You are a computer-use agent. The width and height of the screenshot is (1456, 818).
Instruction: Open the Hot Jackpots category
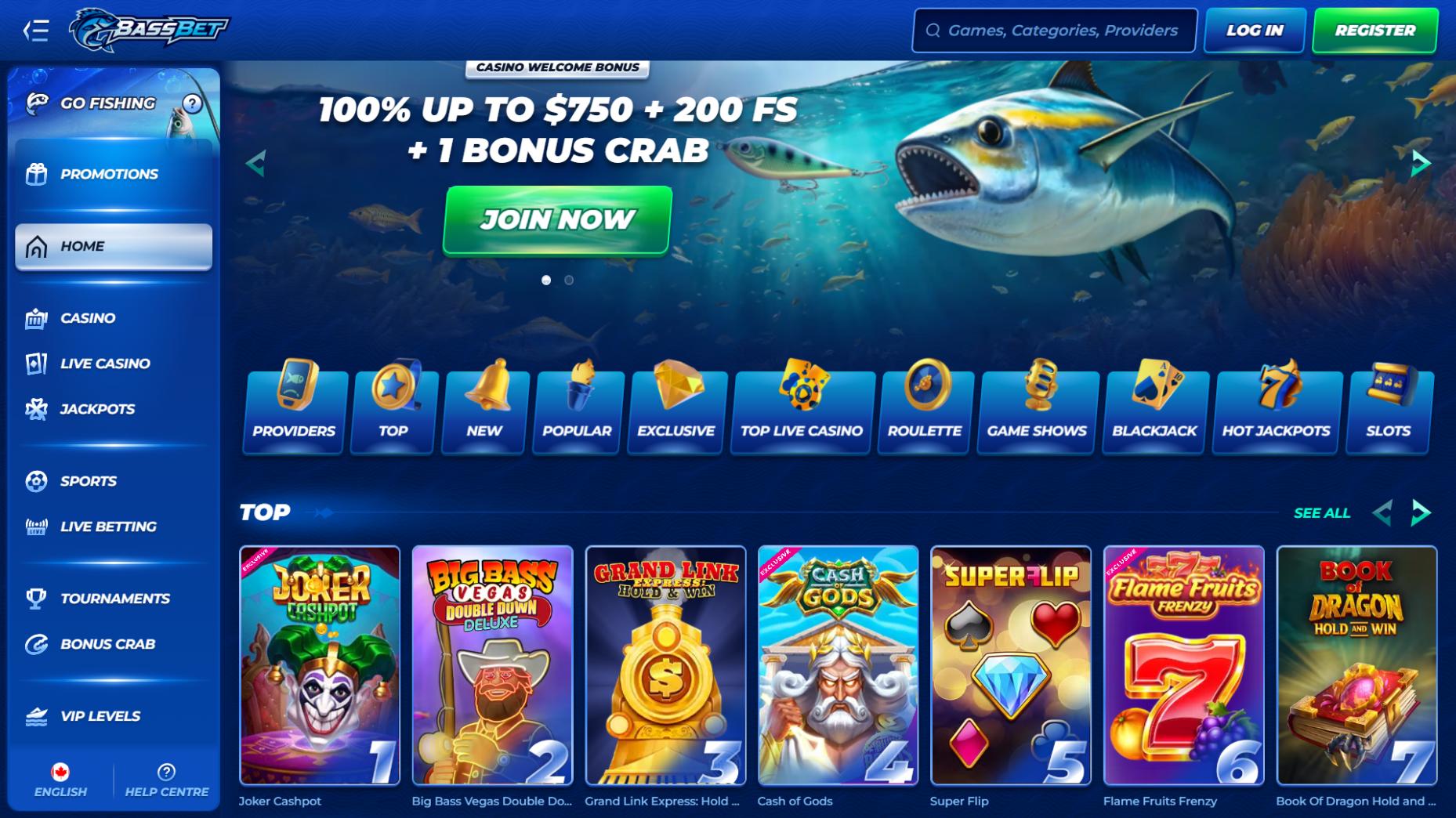1276,407
